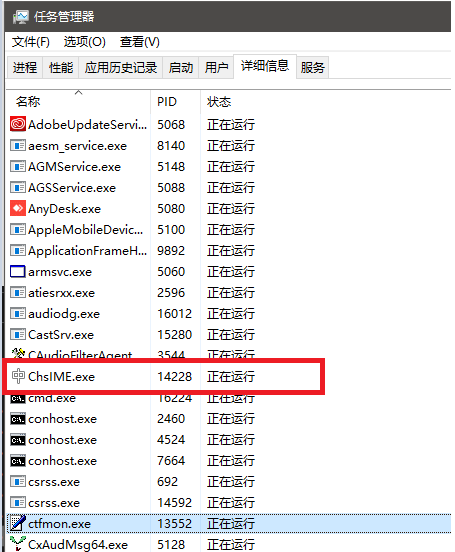The height and width of the screenshot is (552, 455).
Task: Click the AnyDesk.exe red icon
Action: pyautogui.click(x=18, y=208)
